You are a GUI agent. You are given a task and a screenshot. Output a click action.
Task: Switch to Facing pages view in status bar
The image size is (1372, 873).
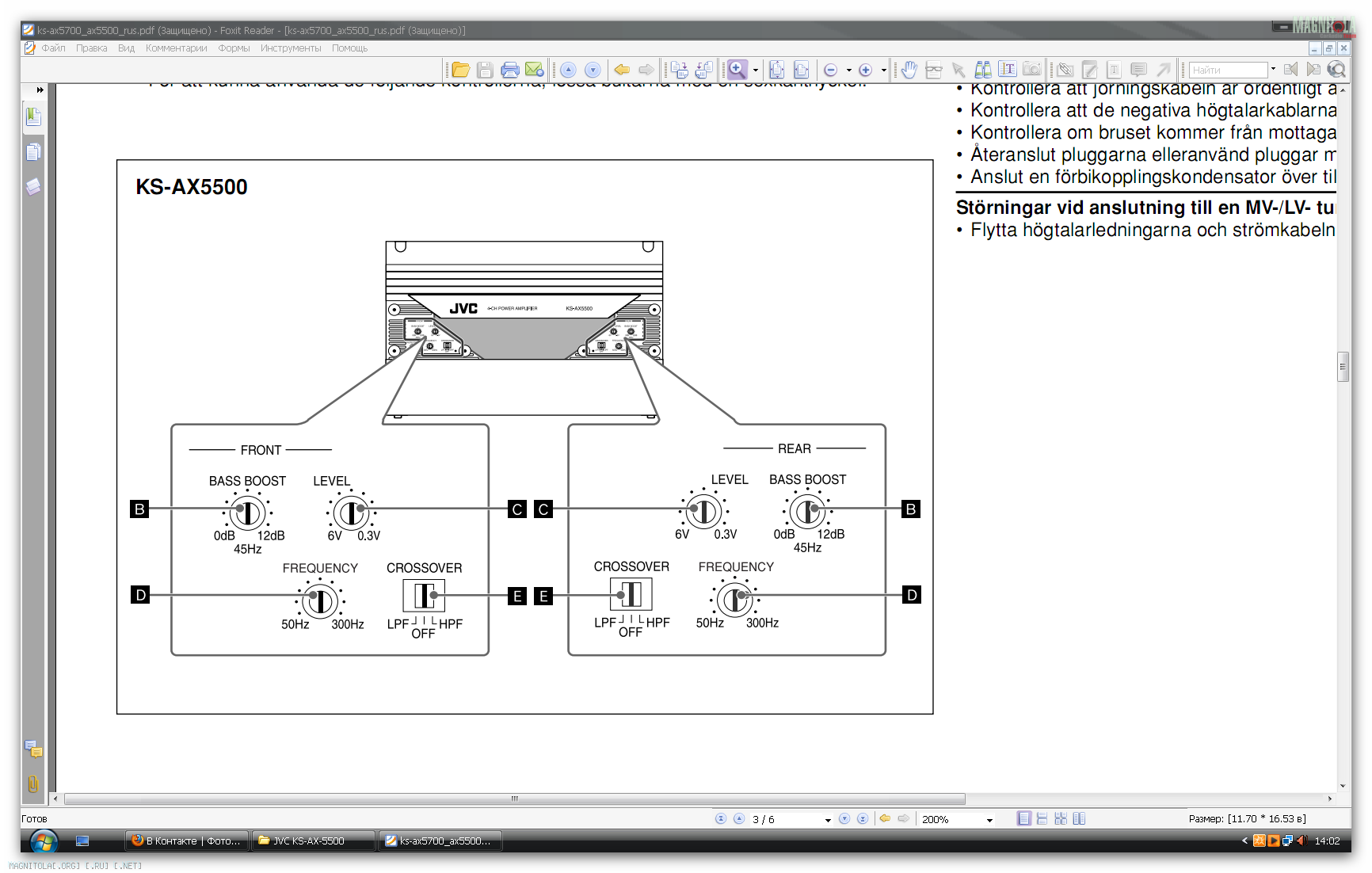coord(1079,818)
